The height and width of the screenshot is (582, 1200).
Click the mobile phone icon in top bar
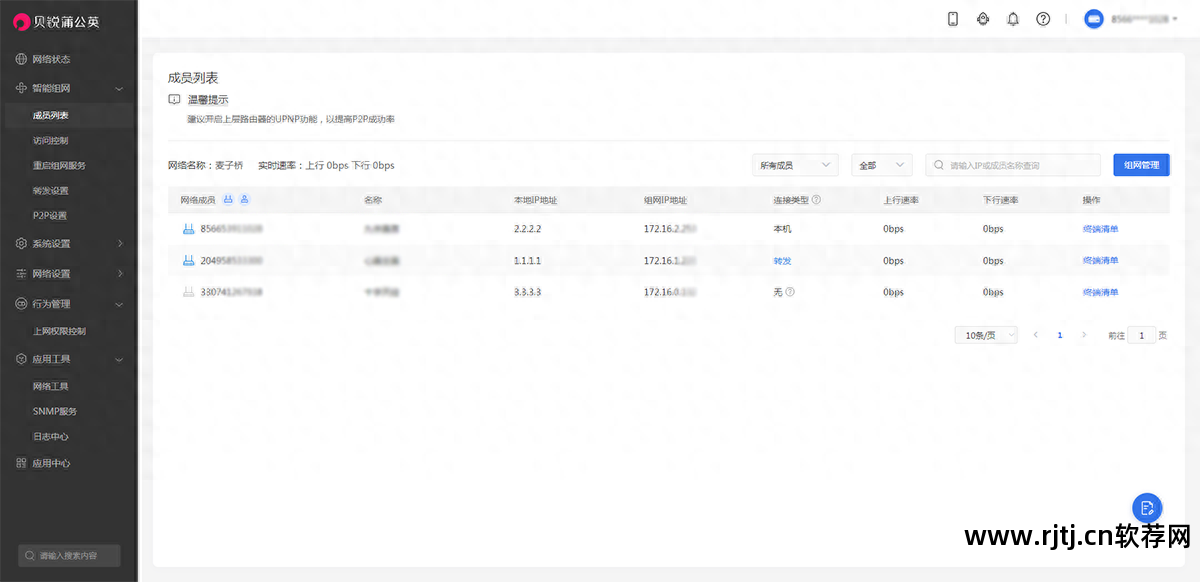pyautogui.click(x=953, y=19)
